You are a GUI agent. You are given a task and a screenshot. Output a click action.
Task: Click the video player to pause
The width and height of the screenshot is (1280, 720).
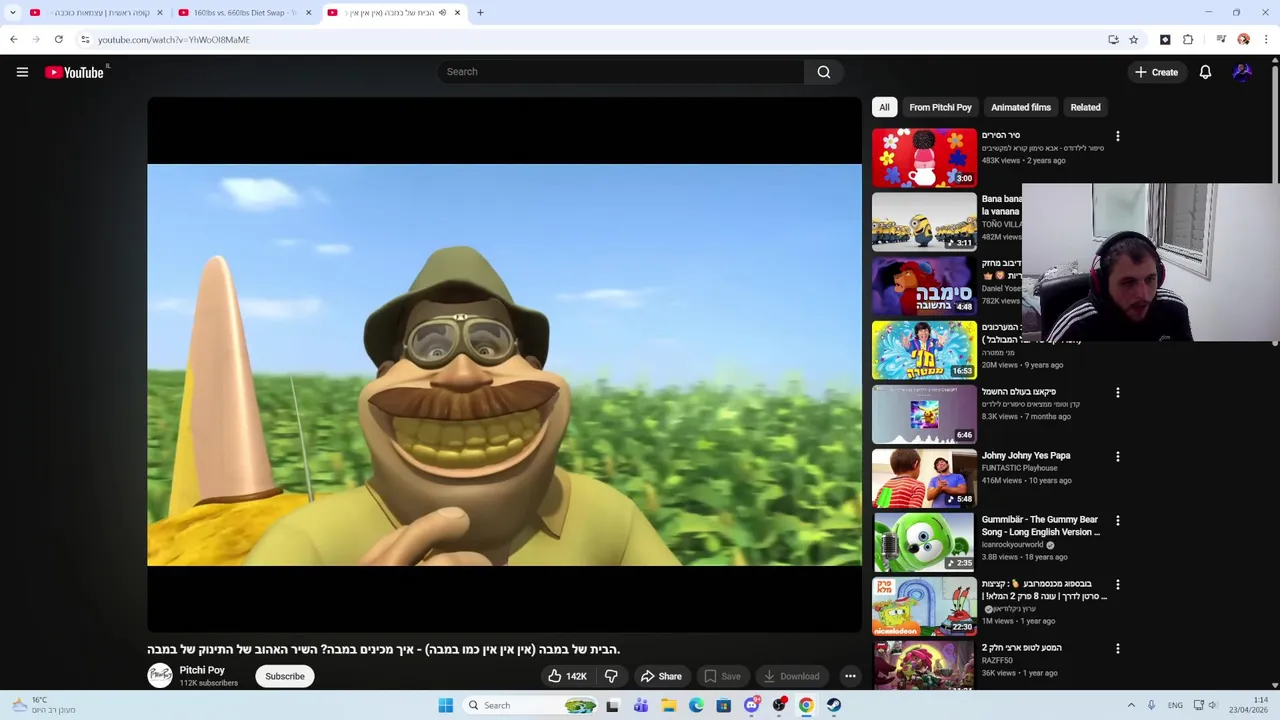coord(504,365)
